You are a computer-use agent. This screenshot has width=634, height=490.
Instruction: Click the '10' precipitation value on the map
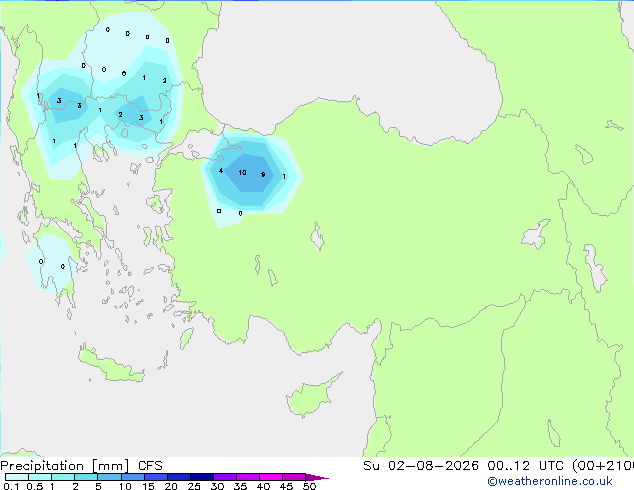[x=242, y=173]
